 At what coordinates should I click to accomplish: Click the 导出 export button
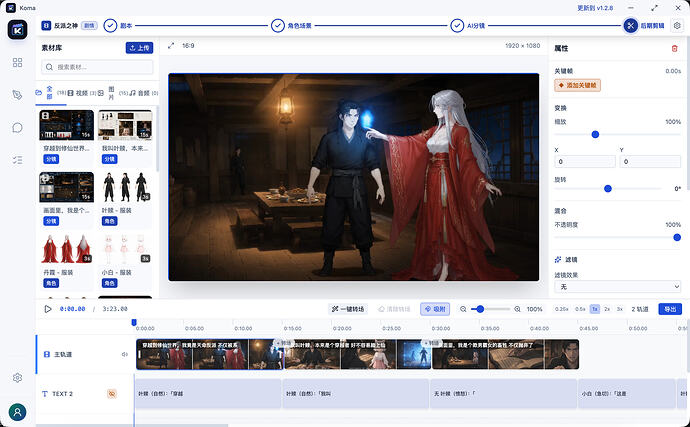pyautogui.click(x=670, y=309)
